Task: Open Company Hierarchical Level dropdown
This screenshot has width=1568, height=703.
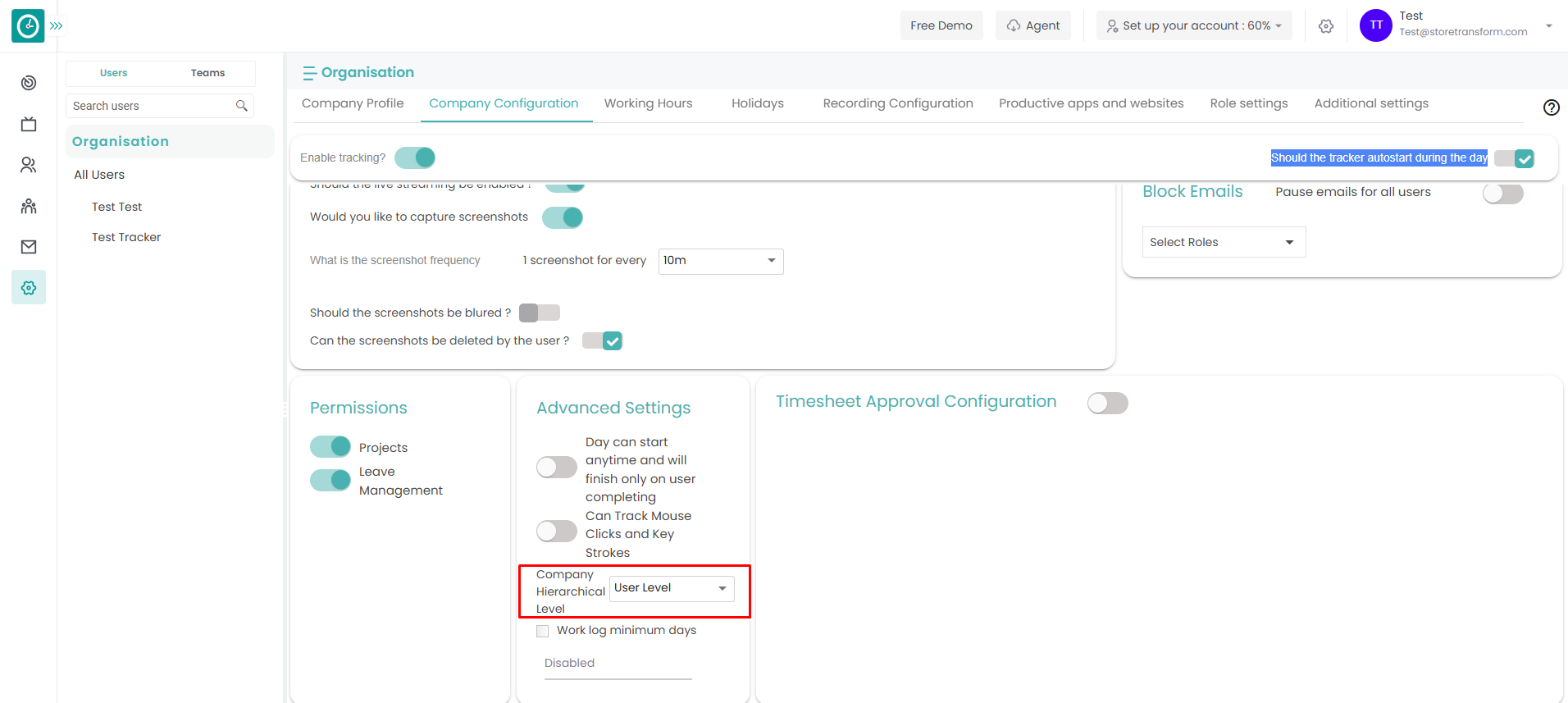Action: [x=672, y=588]
